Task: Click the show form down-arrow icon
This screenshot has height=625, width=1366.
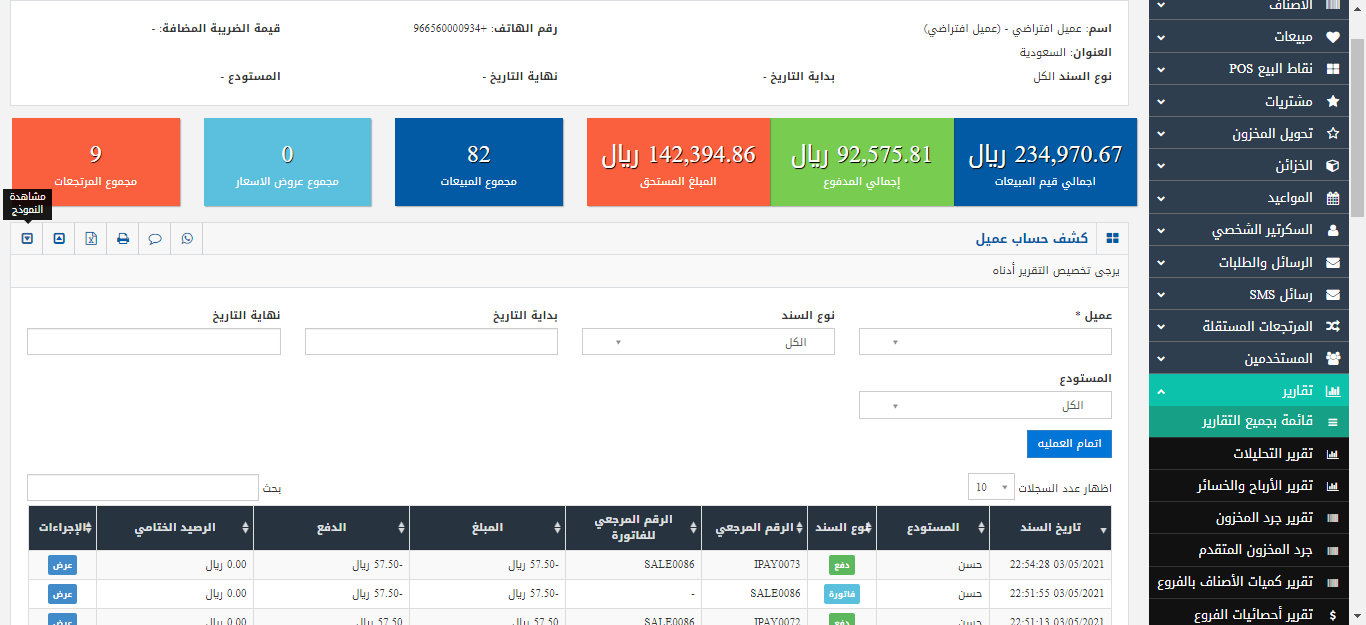Action: pos(27,239)
